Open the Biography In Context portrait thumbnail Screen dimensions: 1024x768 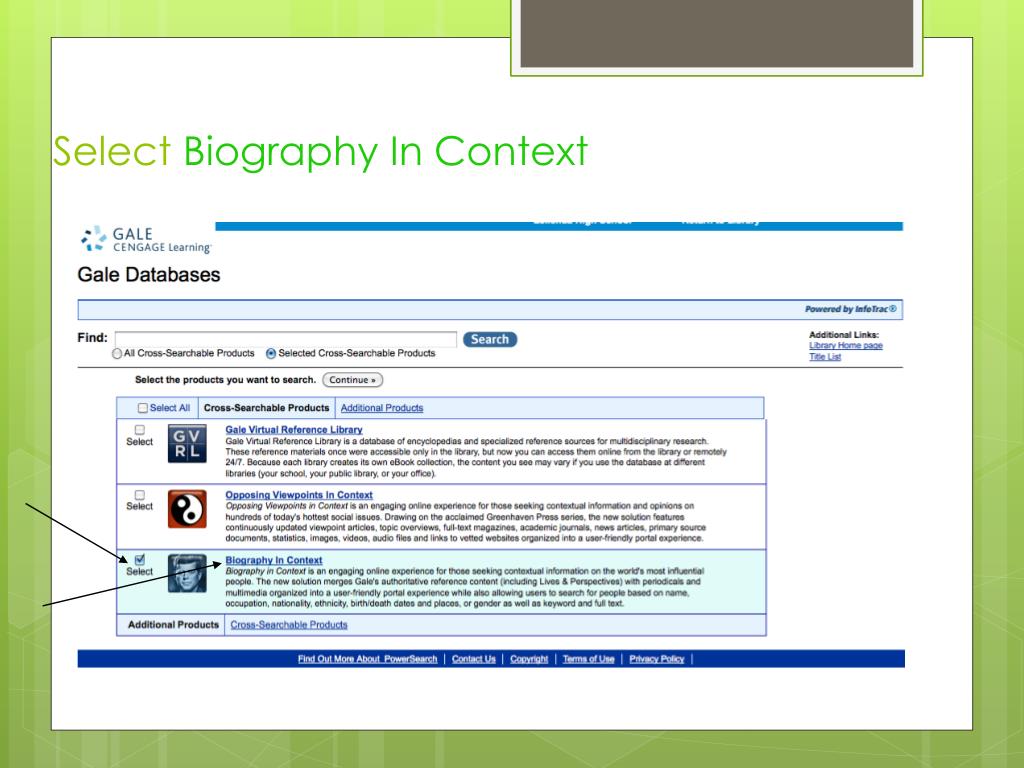click(x=187, y=573)
